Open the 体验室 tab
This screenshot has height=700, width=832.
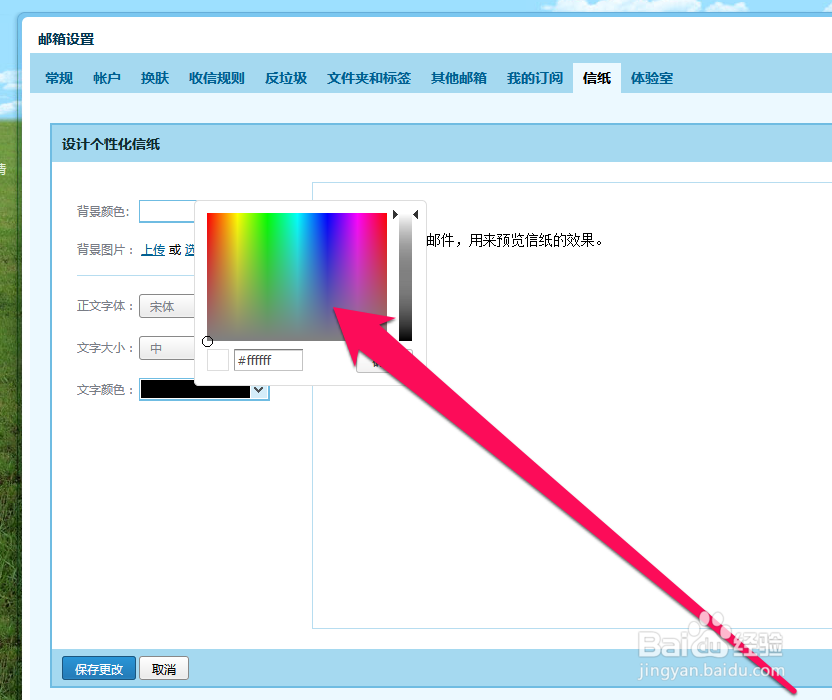652,79
